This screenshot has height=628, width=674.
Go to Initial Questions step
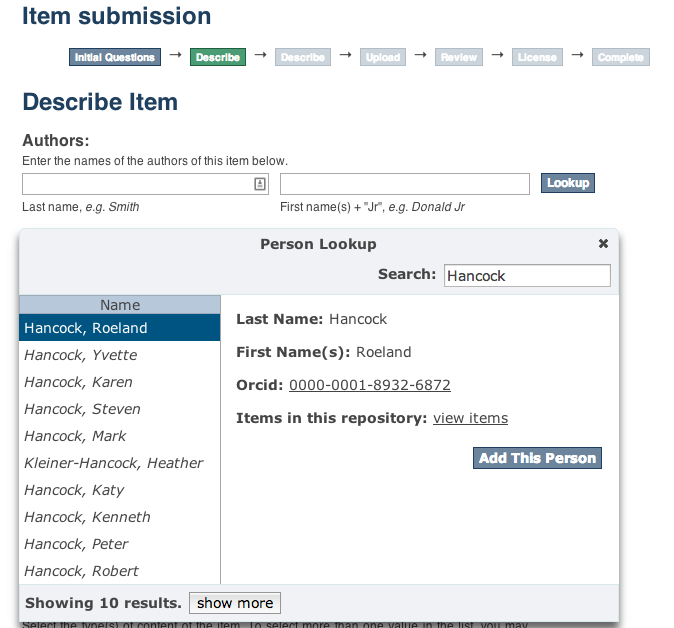pyautogui.click(x=115, y=57)
